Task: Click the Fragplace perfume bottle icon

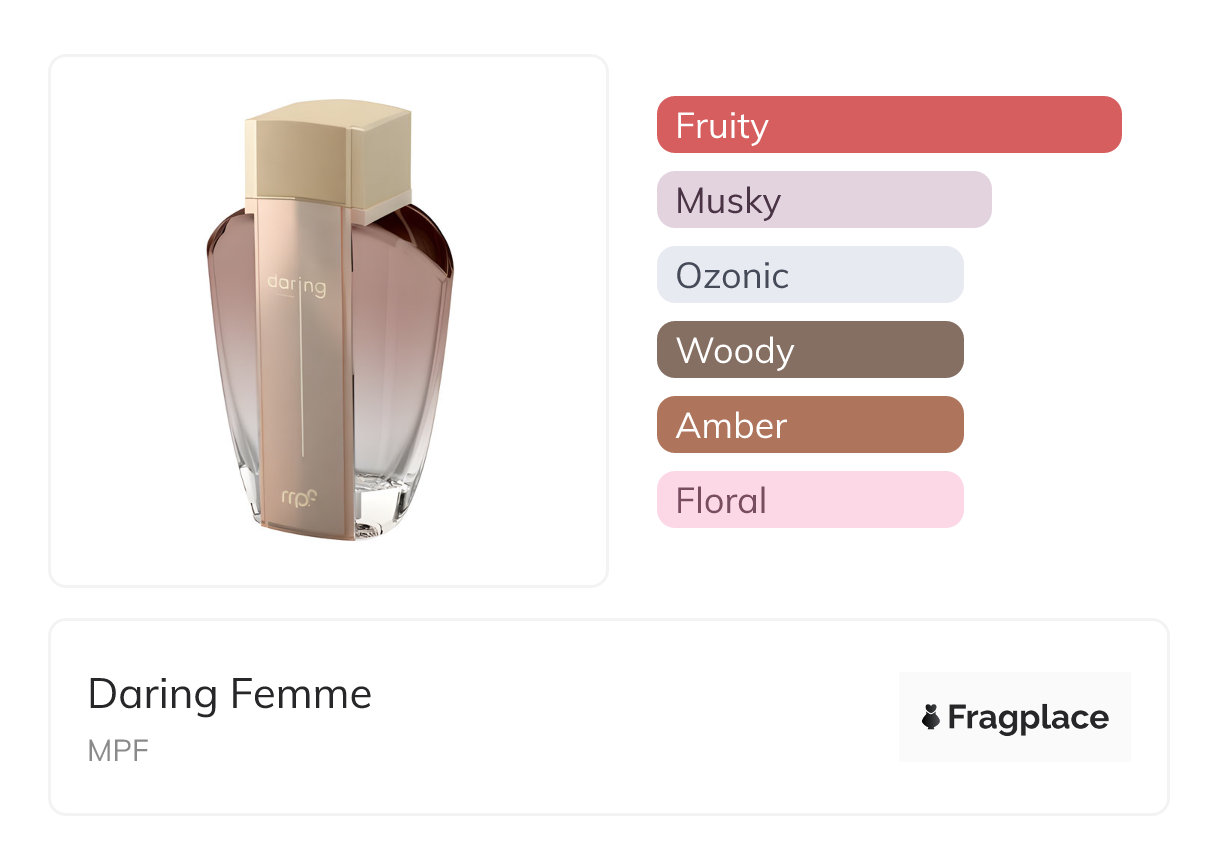Action: [x=931, y=717]
